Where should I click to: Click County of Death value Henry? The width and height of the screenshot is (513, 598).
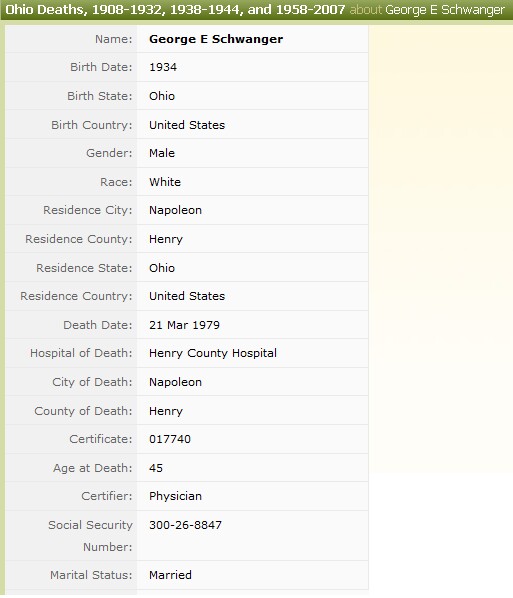(x=166, y=411)
